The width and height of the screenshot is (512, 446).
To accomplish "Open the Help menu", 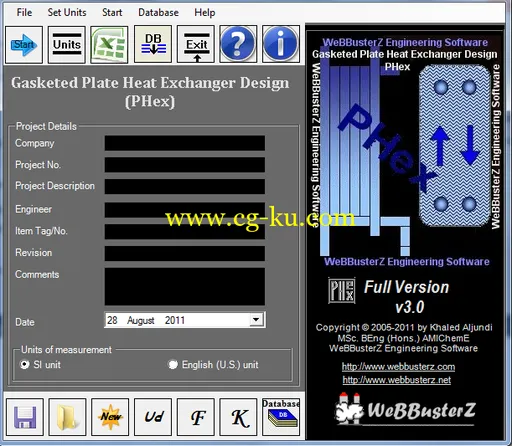I will 205,13.
